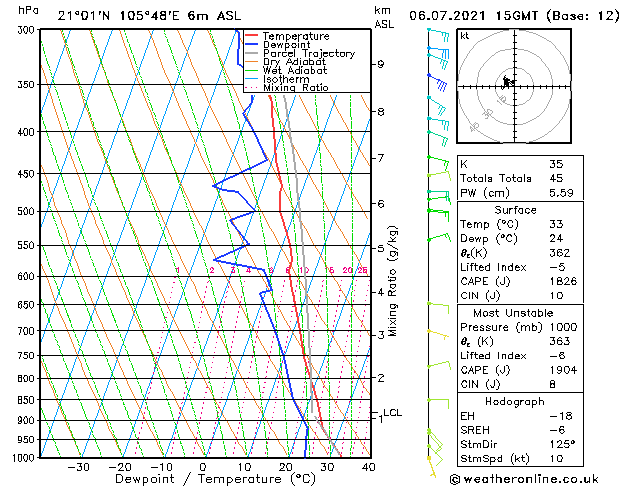629x486 pixels.
Task: Click the 5 km altitude tick label
Action: pyautogui.click(x=381, y=249)
